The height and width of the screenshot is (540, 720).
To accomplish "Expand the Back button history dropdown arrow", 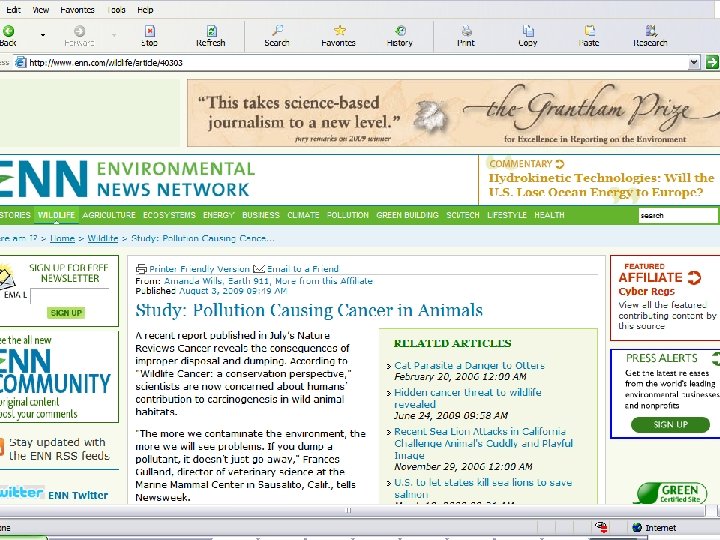I will point(43,34).
